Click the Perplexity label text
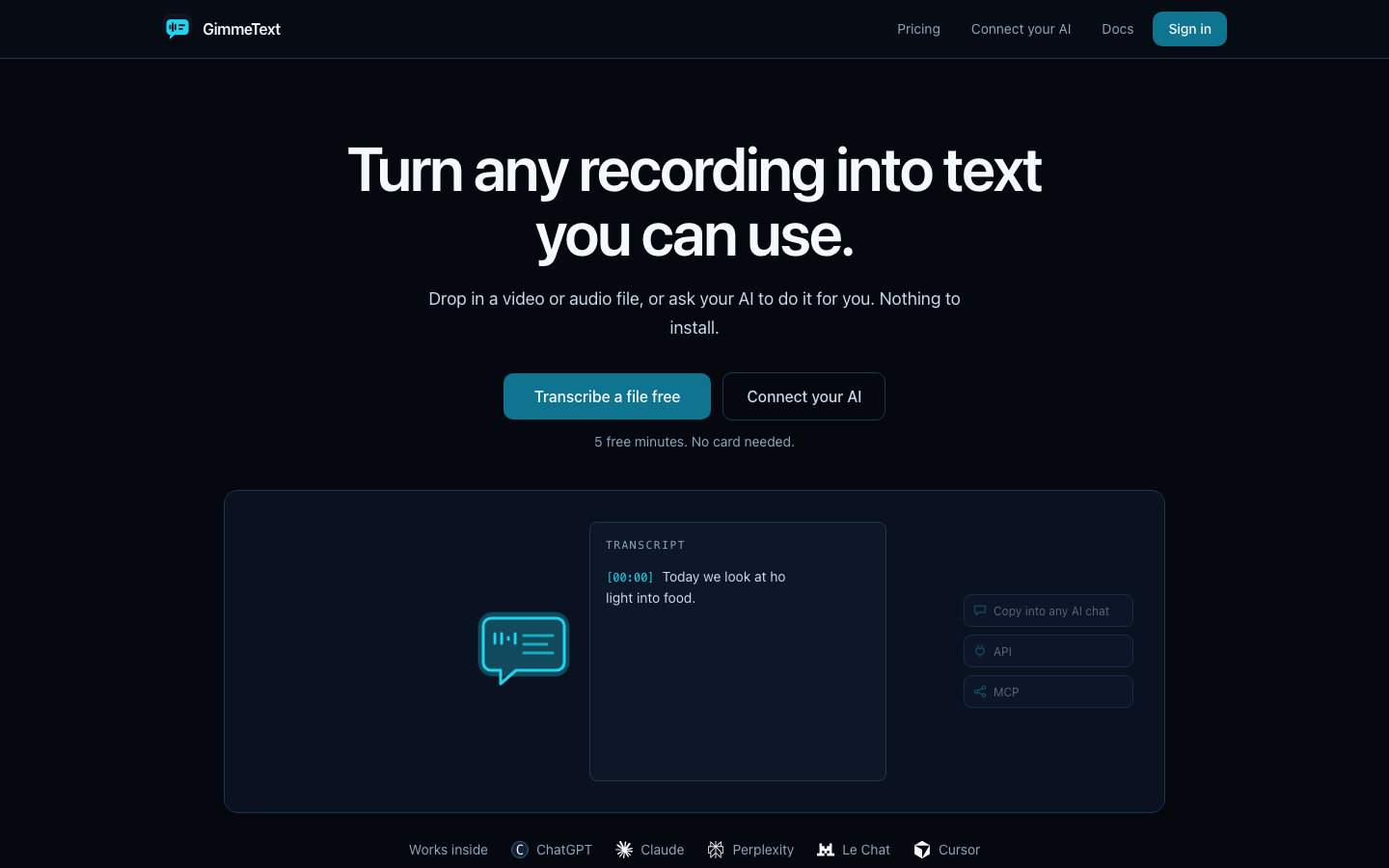 763,850
